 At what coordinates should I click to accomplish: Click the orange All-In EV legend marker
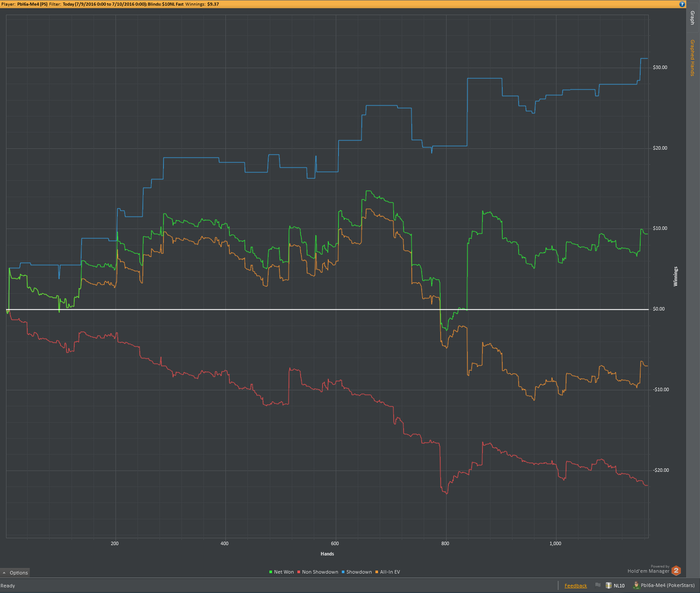point(377,572)
